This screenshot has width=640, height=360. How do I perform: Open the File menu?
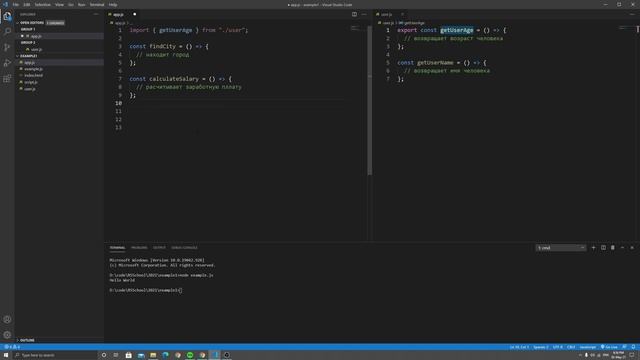pyautogui.click(x=16, y=4)
